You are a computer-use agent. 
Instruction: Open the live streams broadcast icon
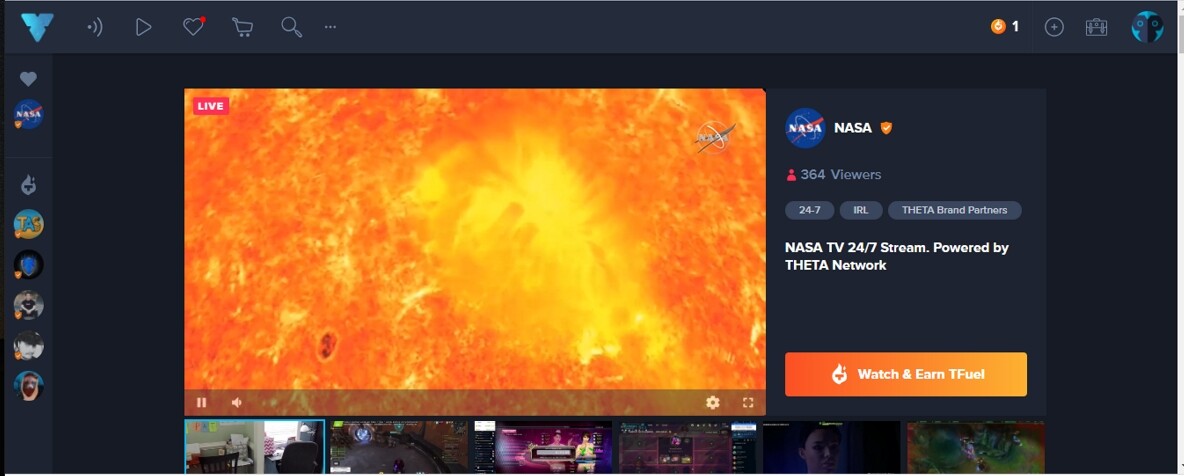coord(95,27)
